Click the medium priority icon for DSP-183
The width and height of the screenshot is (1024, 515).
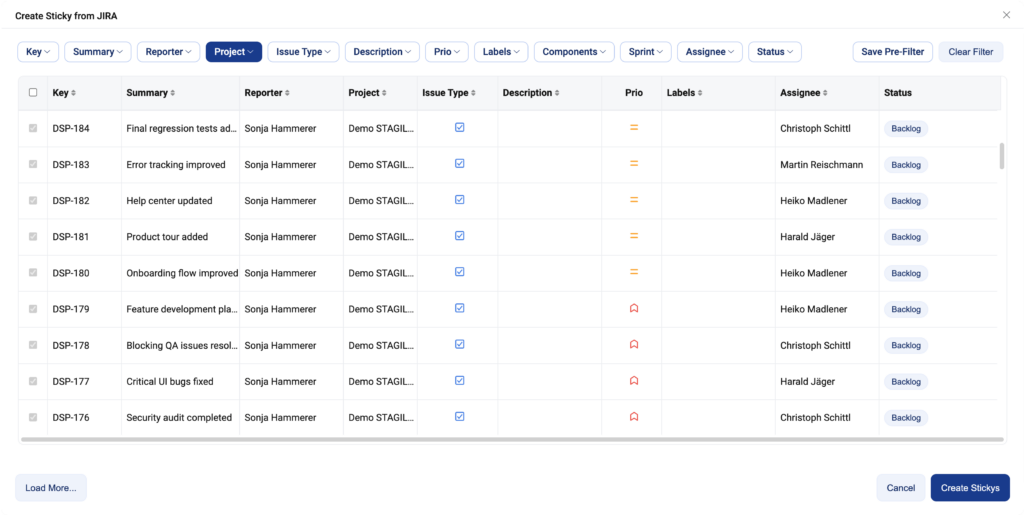point(633,164)
